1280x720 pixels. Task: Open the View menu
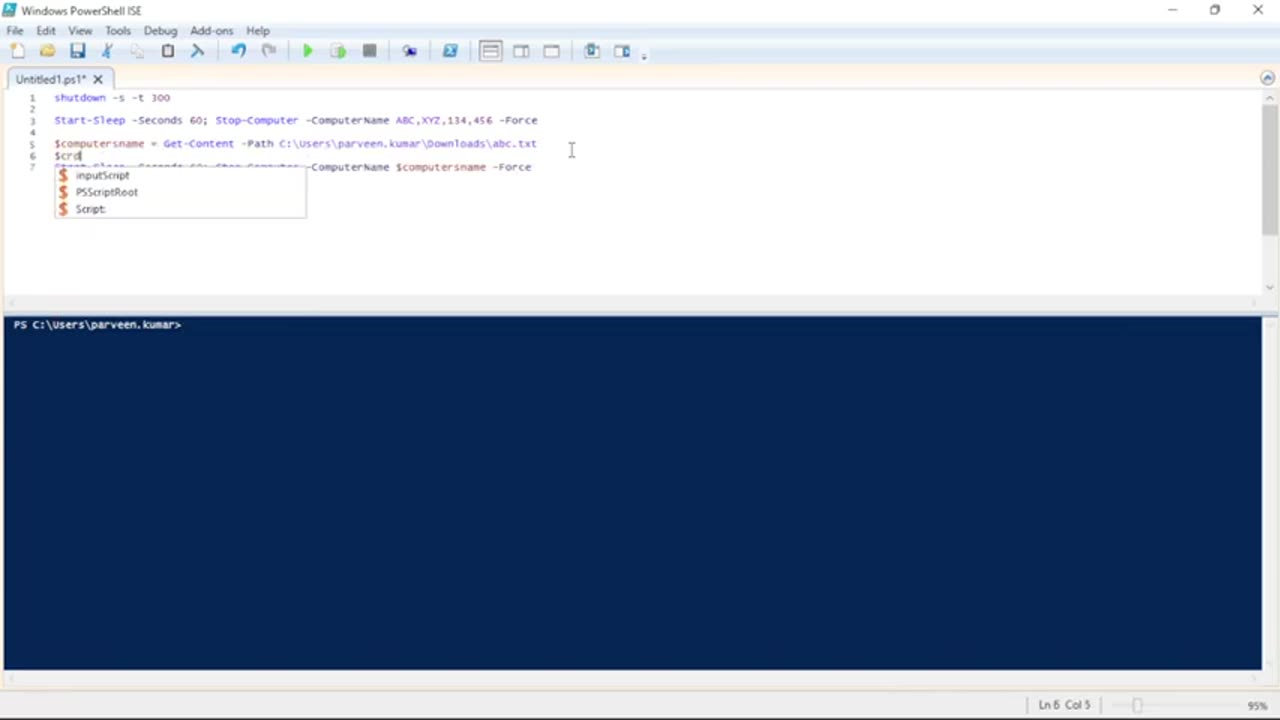(x=80, y=31)
